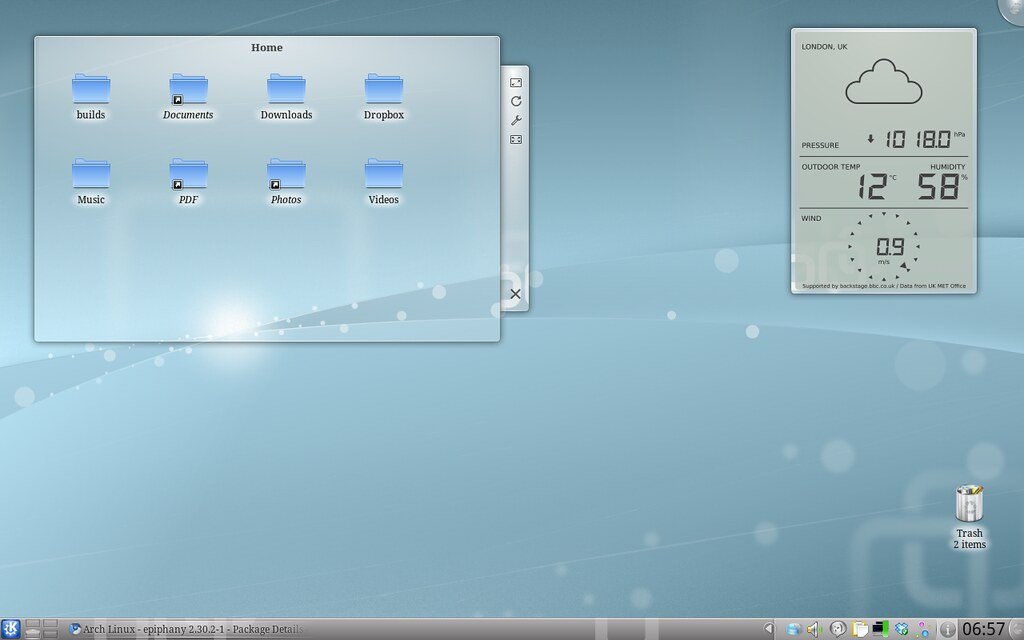Click the digital clock showing 06:57
Image resolution: width=1024 pixels, height=640 pixels.
(x=982, y=629)
